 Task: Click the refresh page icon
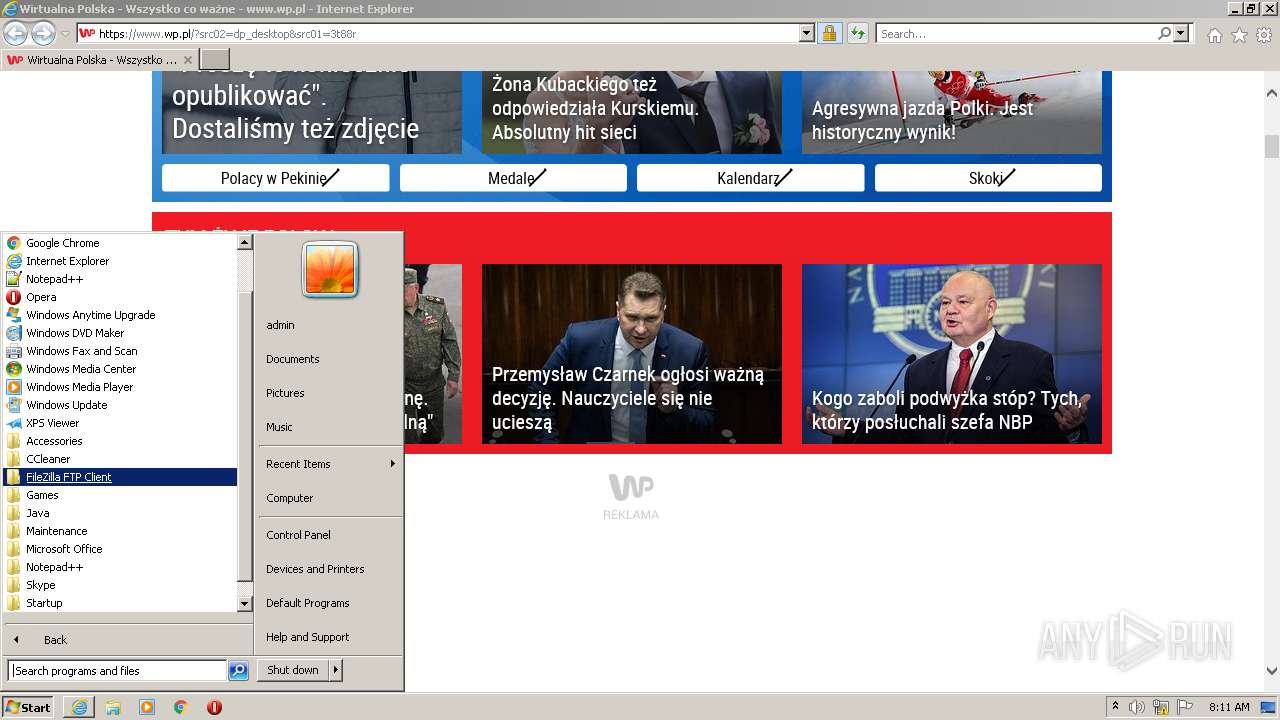point(857,33)
